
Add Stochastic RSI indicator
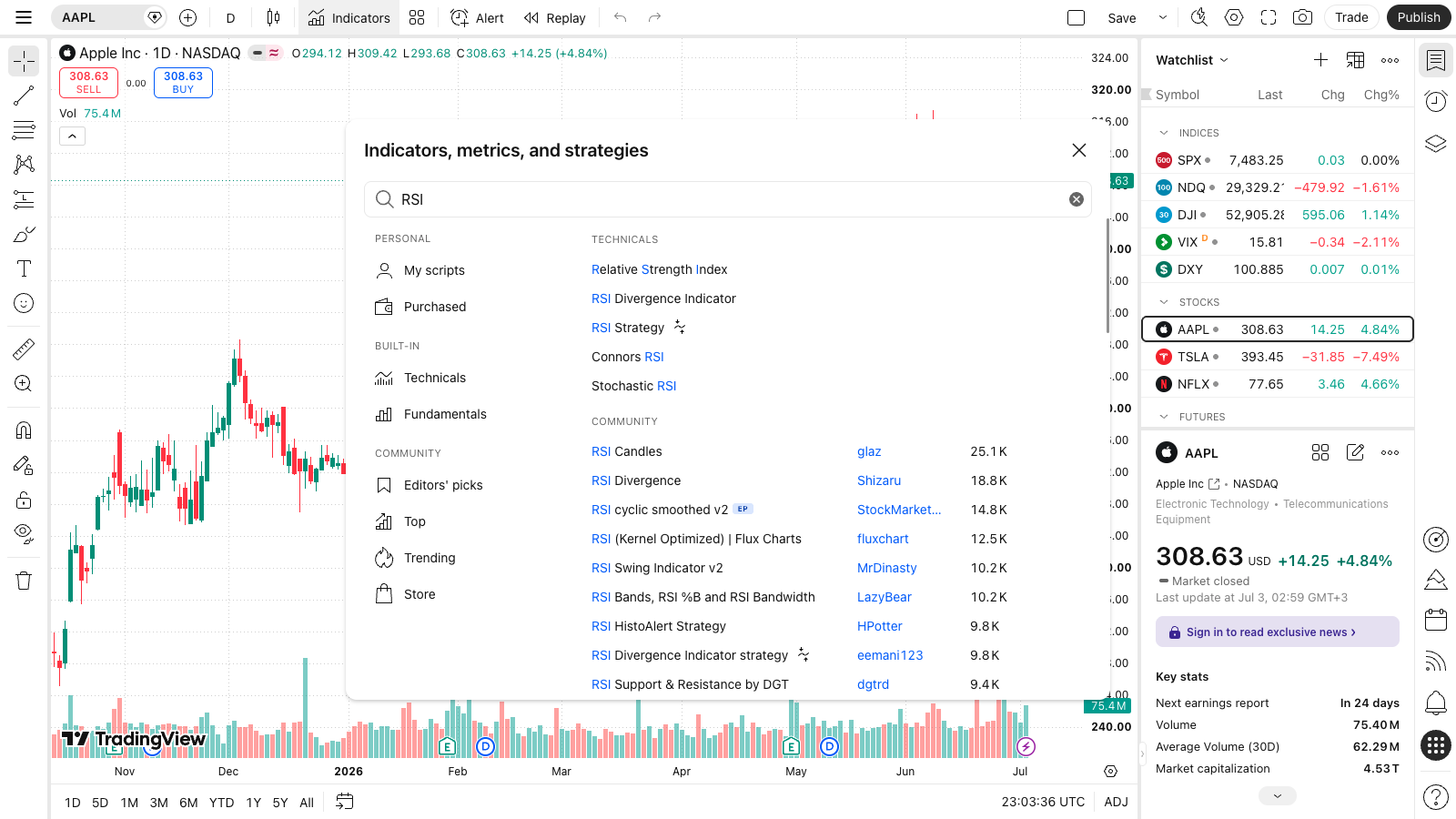(633, 386)
